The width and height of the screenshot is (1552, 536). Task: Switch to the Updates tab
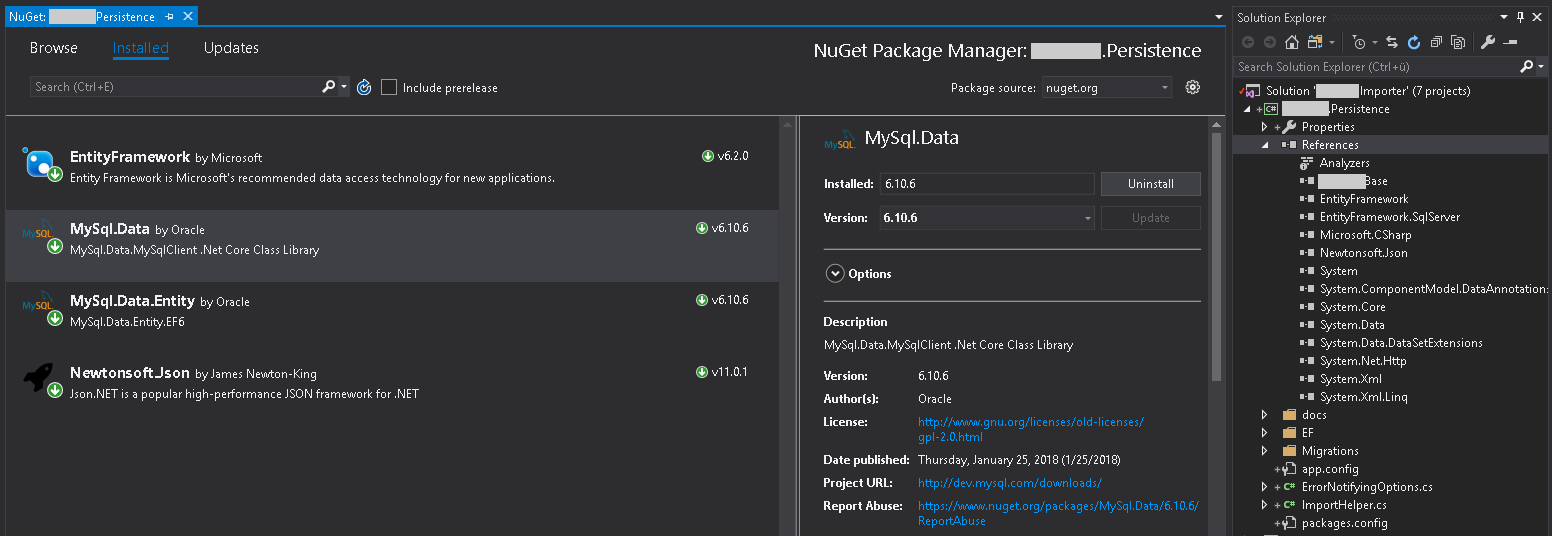point(231,48)
